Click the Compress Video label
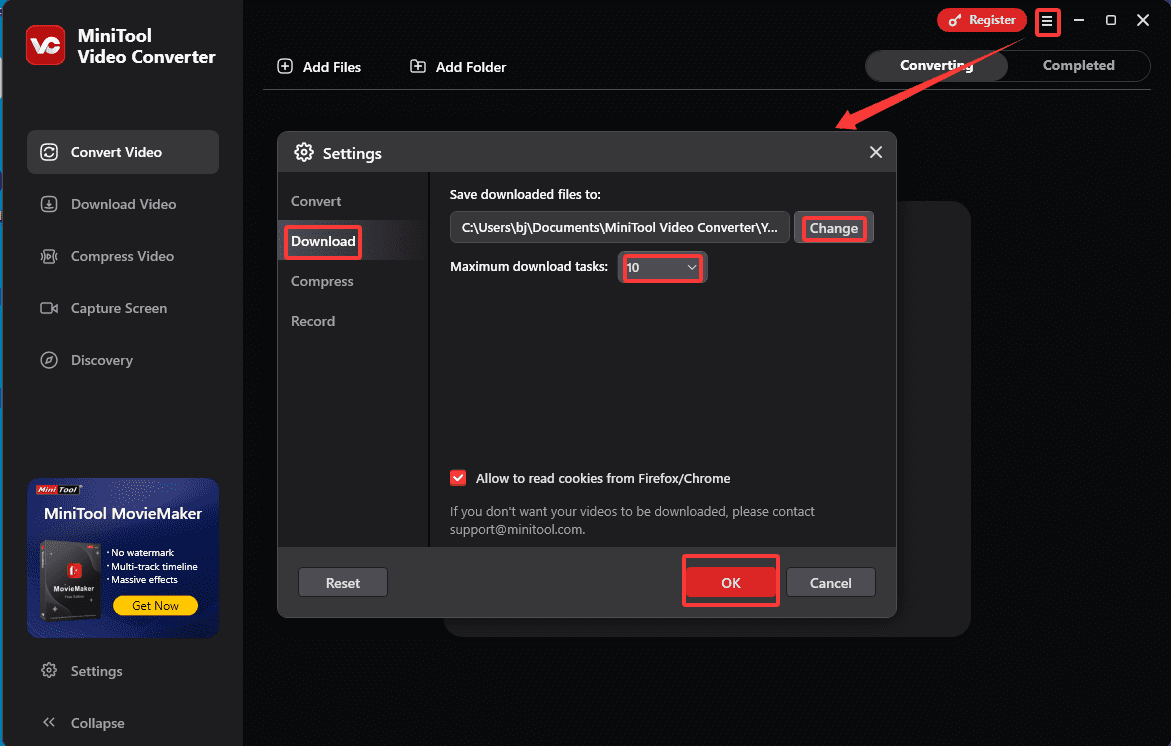Viewport: 1171px width, 746px height. point(122,256)
